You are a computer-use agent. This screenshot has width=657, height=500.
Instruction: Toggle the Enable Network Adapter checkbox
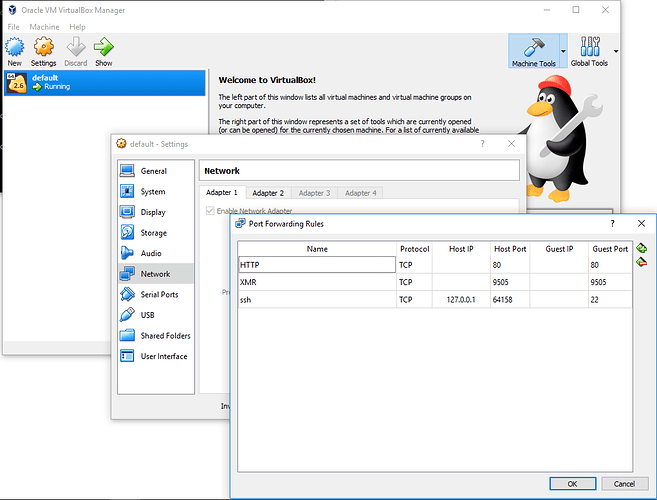[x=210, y=211]
